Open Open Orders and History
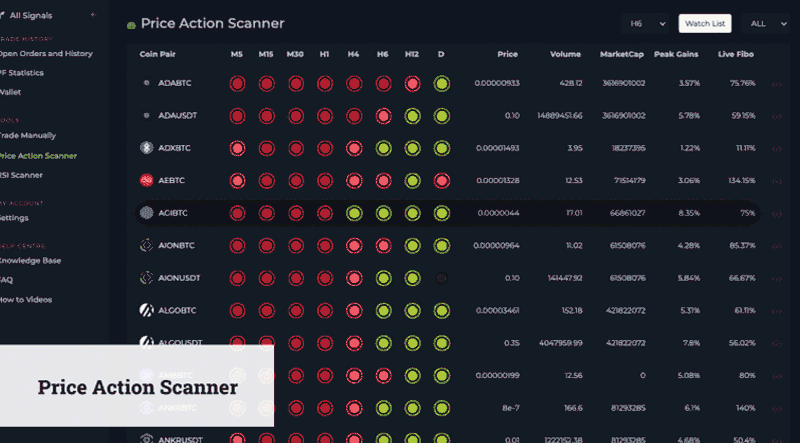Viewport: 800px width, 443px height. [45, 54]
